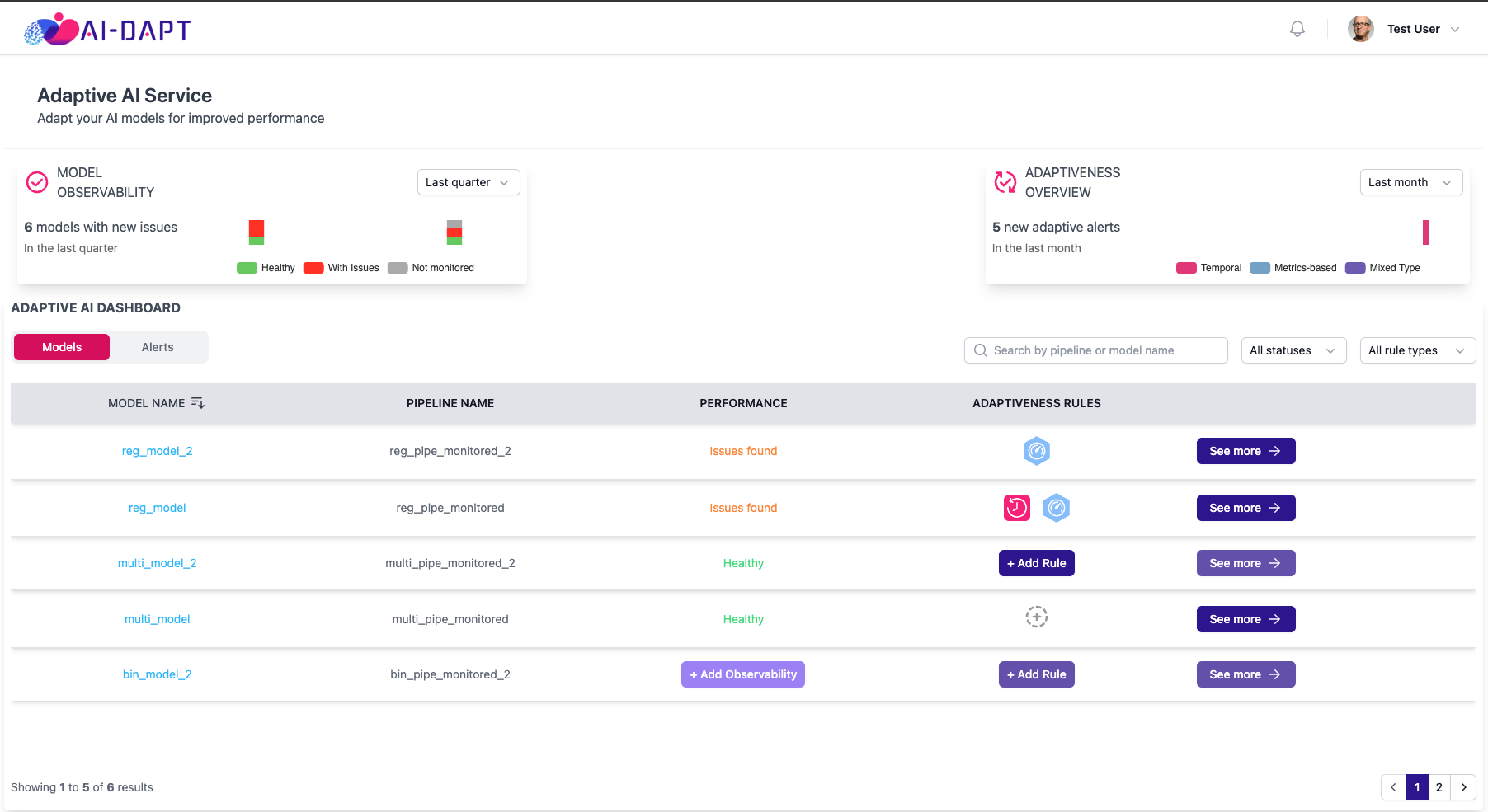Image resolution: width=1488 pixels, height=812 pixels.
Task: Open the reg_model model link
Action: tap(158, 508)
